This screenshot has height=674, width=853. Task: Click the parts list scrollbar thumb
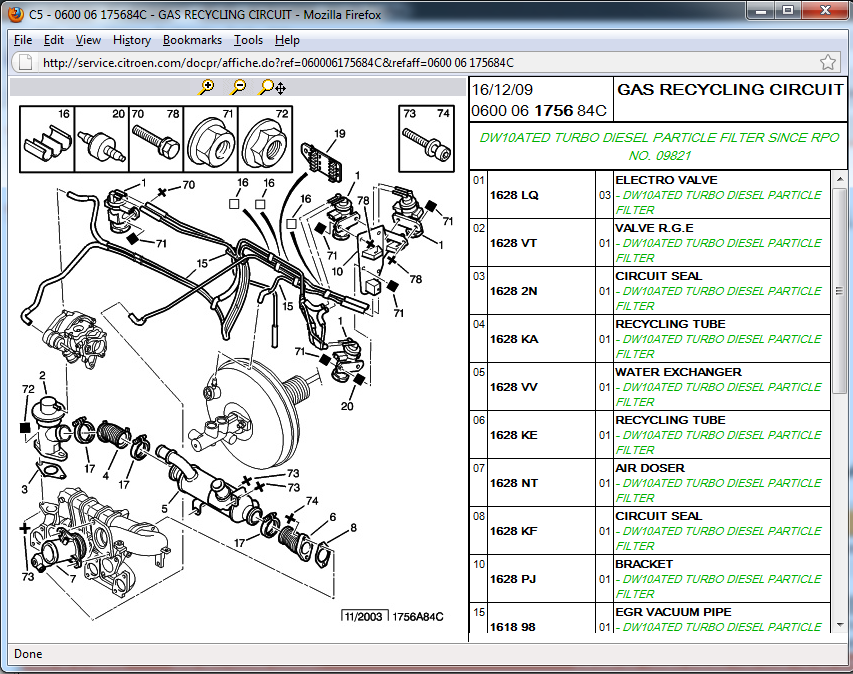click(839, 290)
